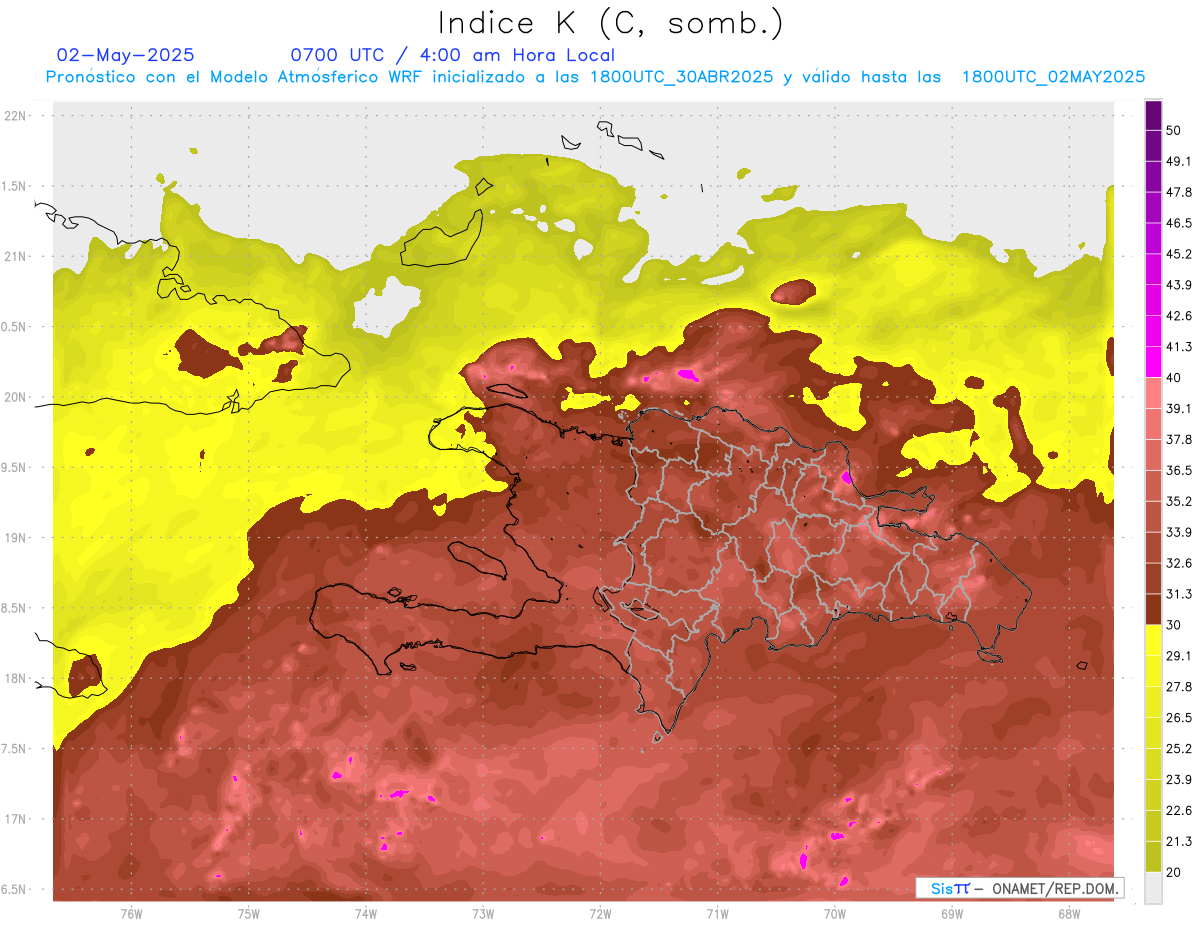Viewport: 1200px width, 927px height.
Task: Click the colorbar value "32.6"
Action: pyautogui.click(x=1179, y=563)
